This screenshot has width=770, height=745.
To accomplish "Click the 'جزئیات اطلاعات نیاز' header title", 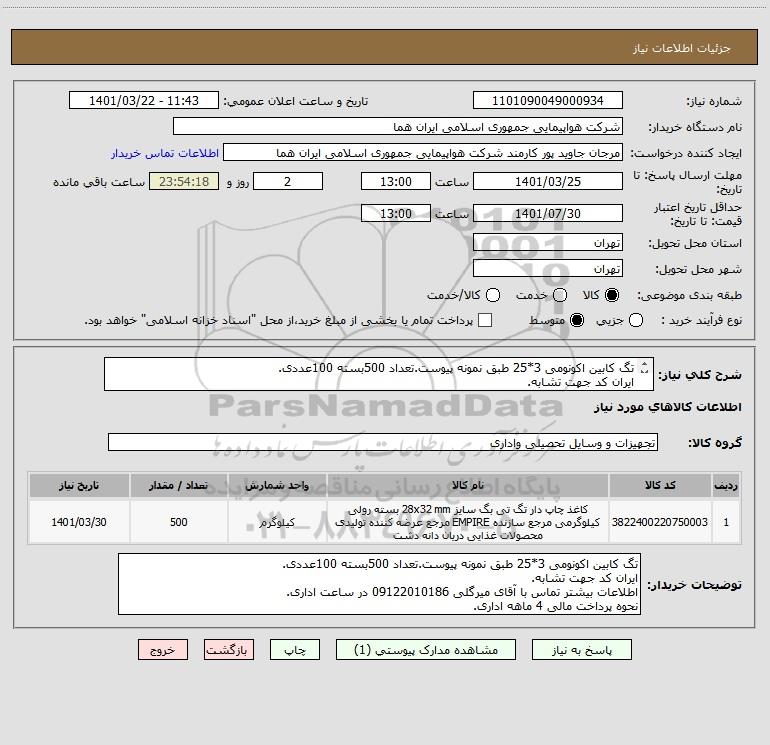I will tap(682, 48).
